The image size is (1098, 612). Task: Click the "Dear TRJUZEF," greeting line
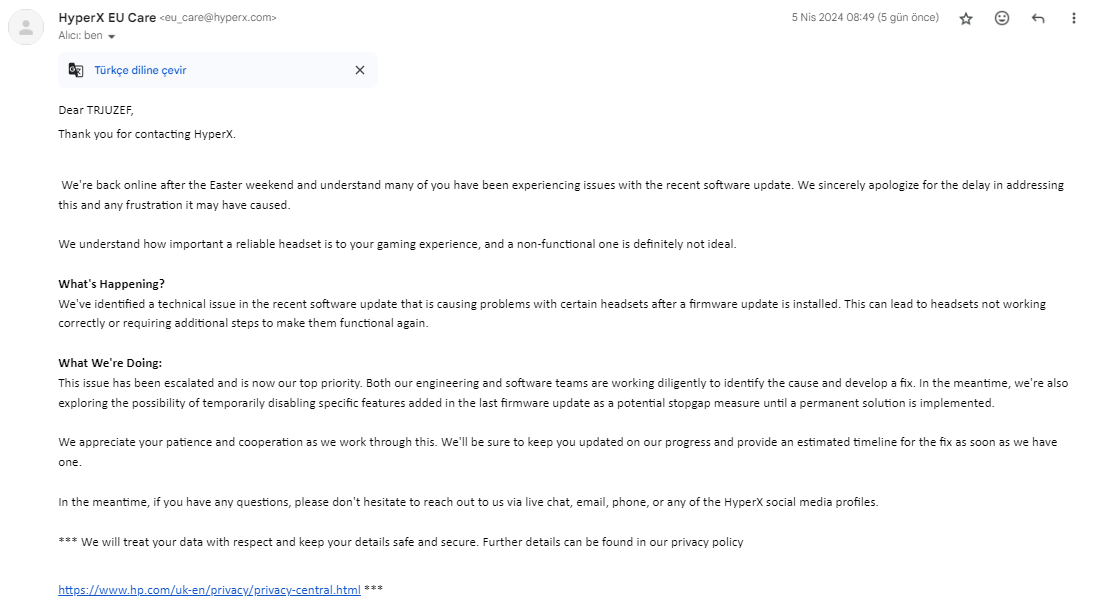(x=95, y=110)
